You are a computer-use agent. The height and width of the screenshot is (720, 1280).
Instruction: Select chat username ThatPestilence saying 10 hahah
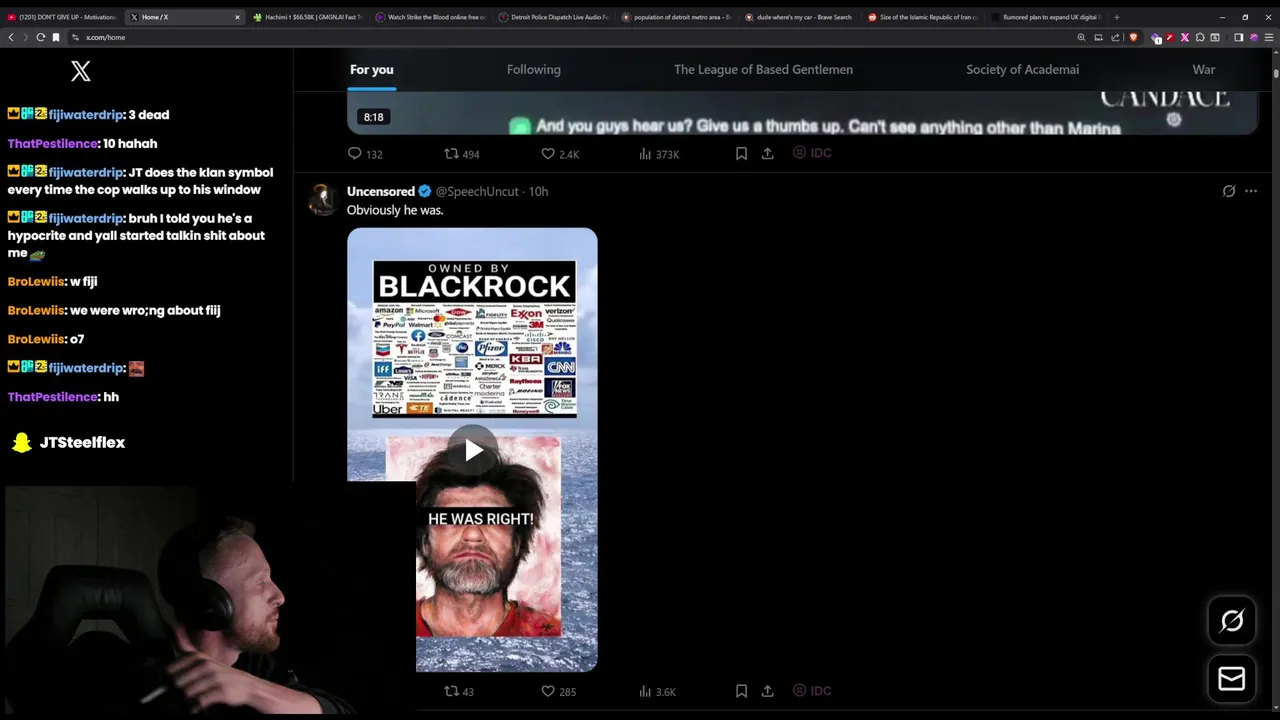point(52,143)
